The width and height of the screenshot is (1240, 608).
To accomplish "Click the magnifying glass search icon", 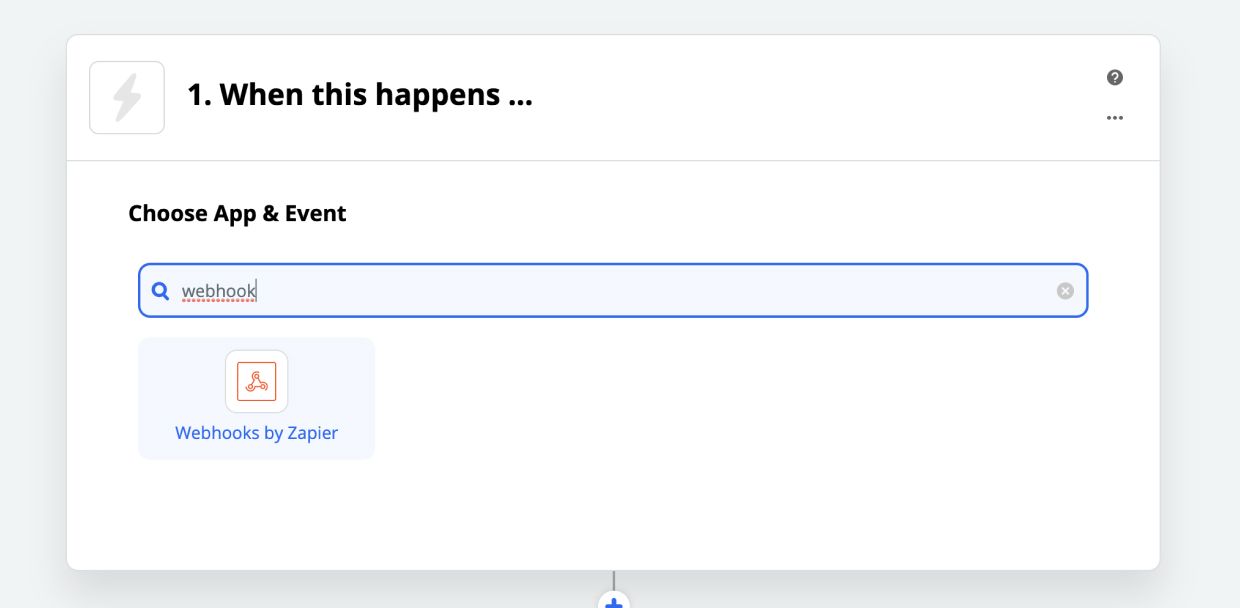I will point(160,291).
